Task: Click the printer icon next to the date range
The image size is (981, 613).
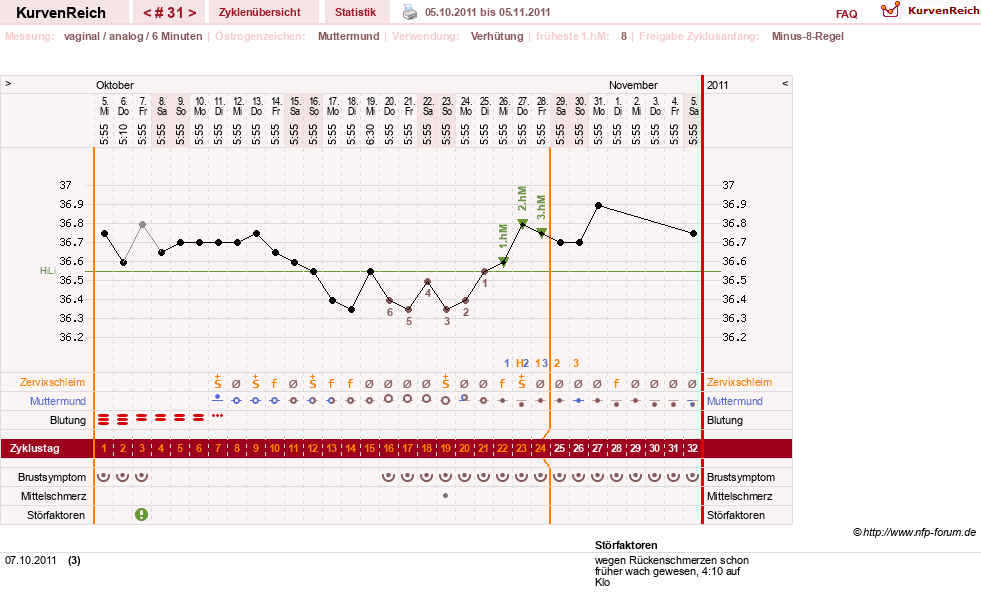Action: coord(410,12)
